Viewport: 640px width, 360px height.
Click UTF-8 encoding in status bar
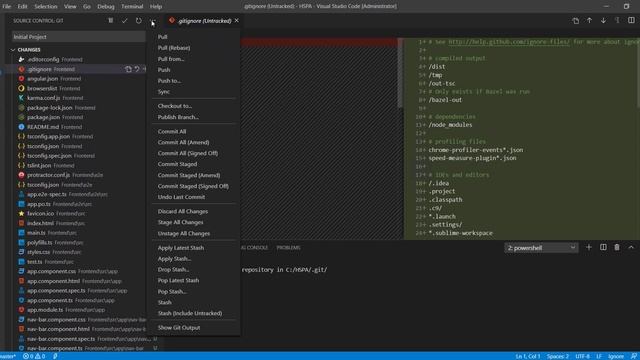[582, 356]
